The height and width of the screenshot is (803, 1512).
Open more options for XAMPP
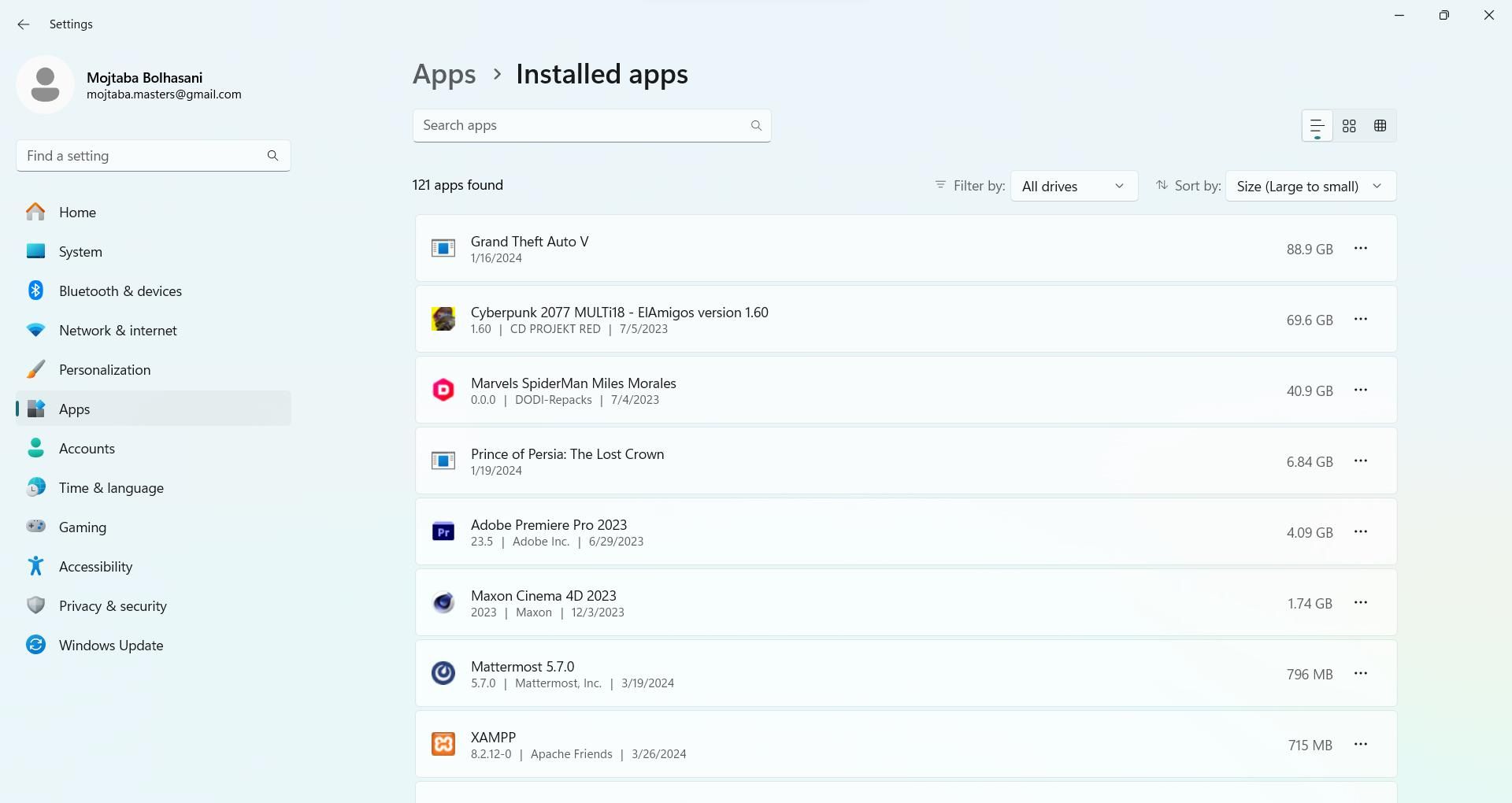pyautogui.click(x=1360, y=745)
